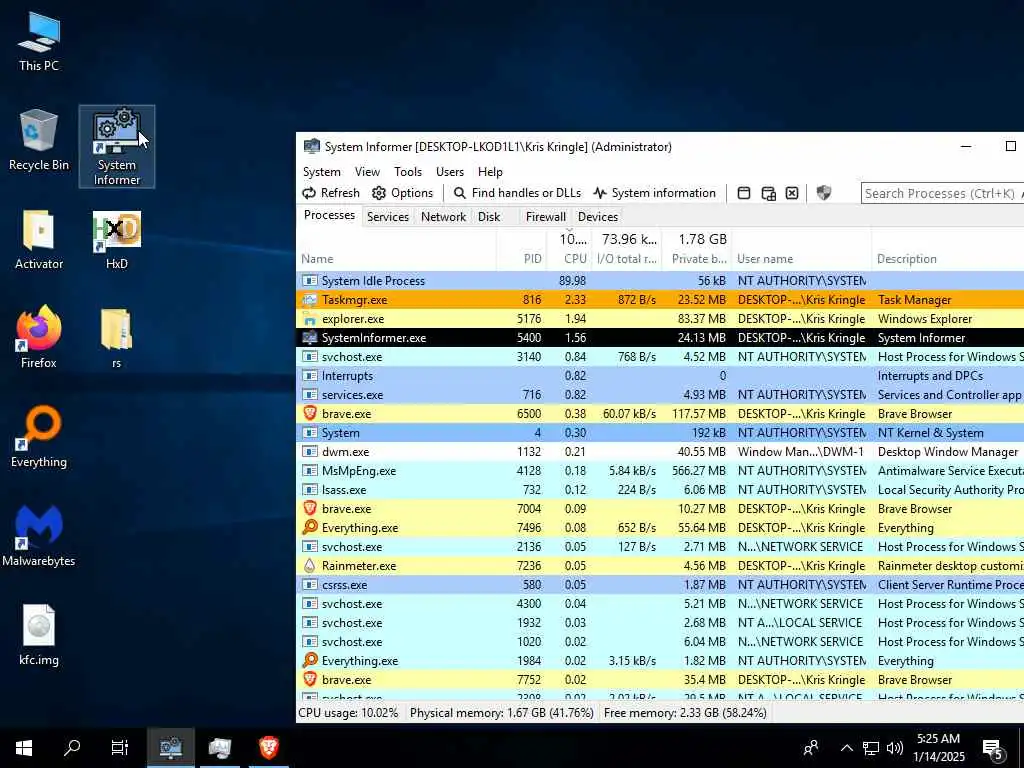This screenshot has height=768, width=1024.
Task: Select the Rainmeter.exe process row
Action: (x=660, y=566)
